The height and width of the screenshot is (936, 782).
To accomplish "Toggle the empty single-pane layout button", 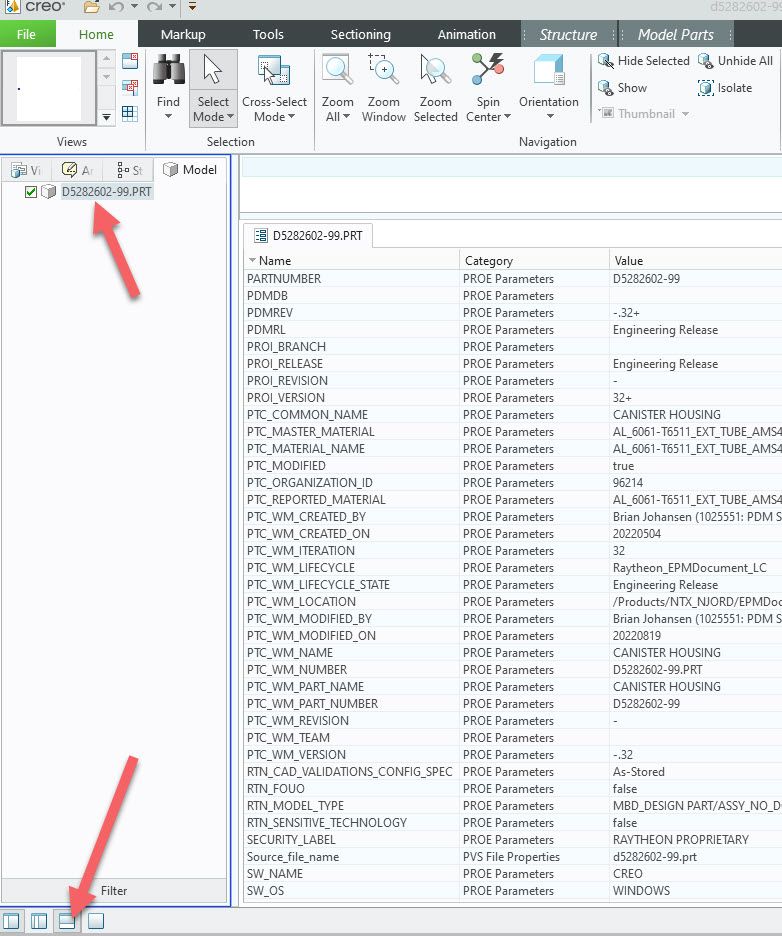I will pos(95,921).
